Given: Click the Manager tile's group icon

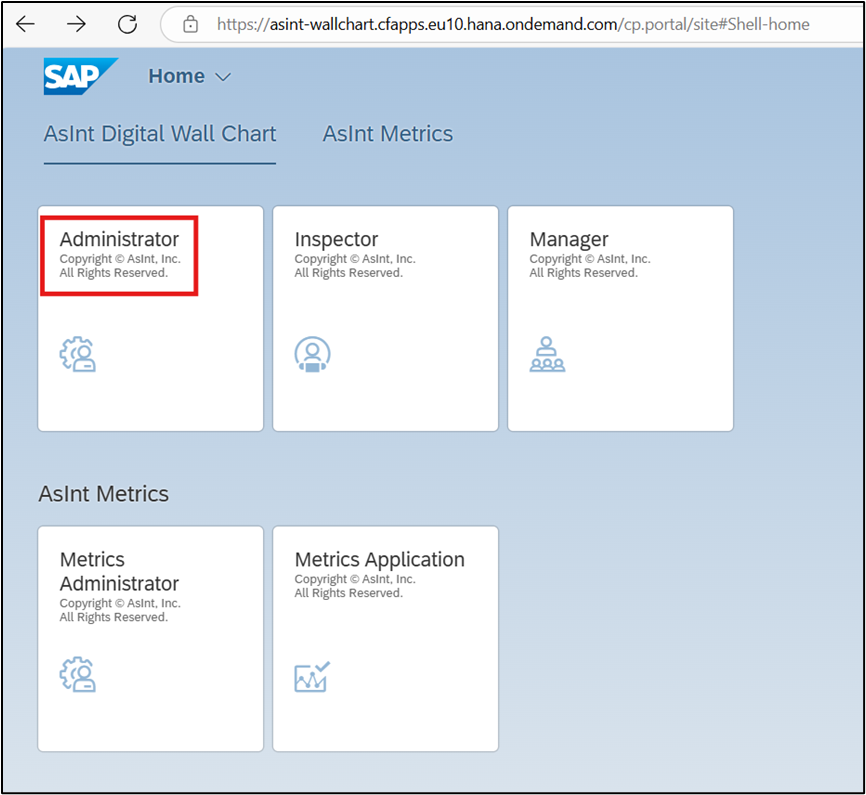Looking at the screenshot, I should click(547, 354).
